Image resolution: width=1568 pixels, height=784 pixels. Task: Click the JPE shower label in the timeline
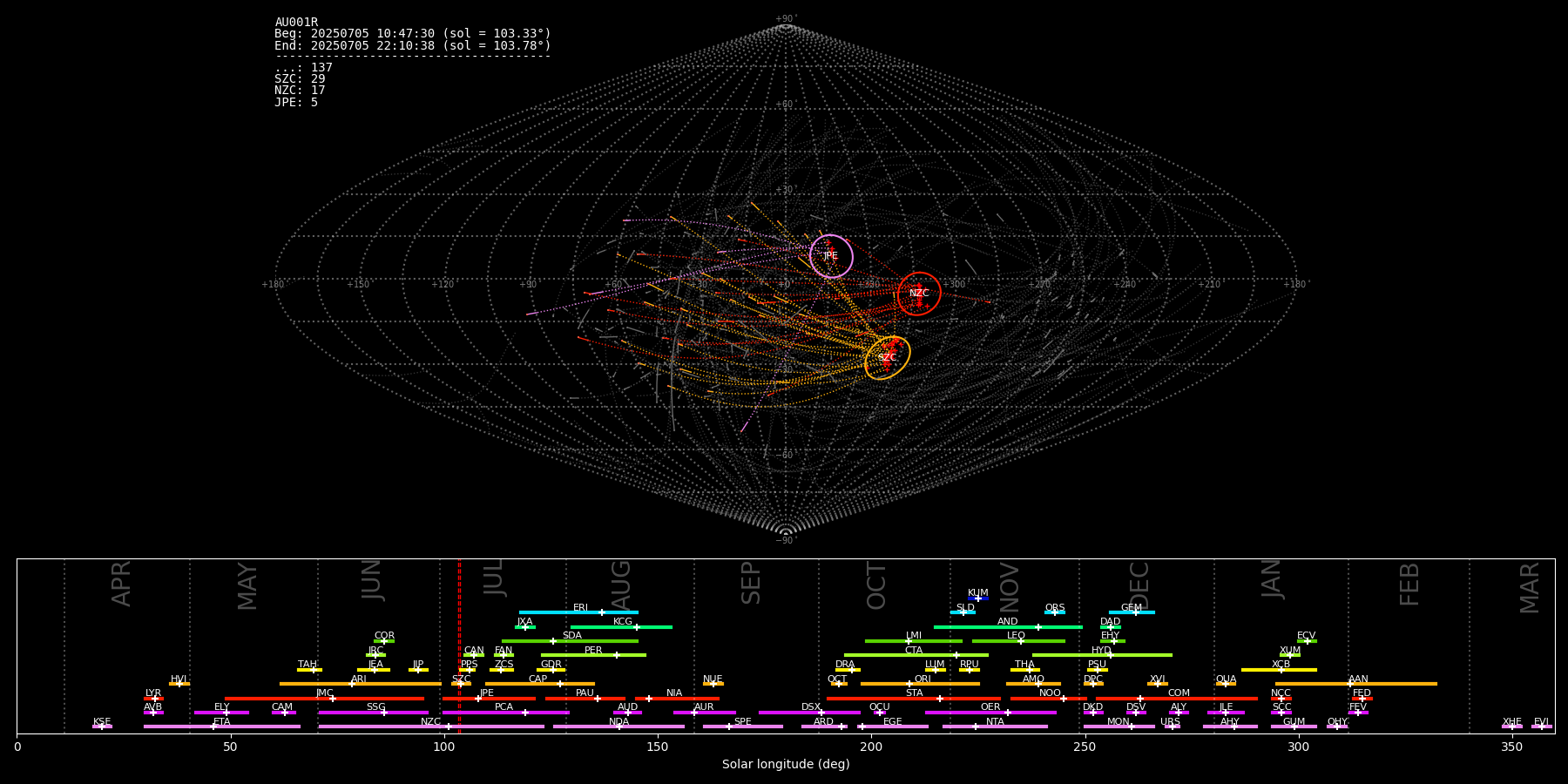[x=486, y=693]
